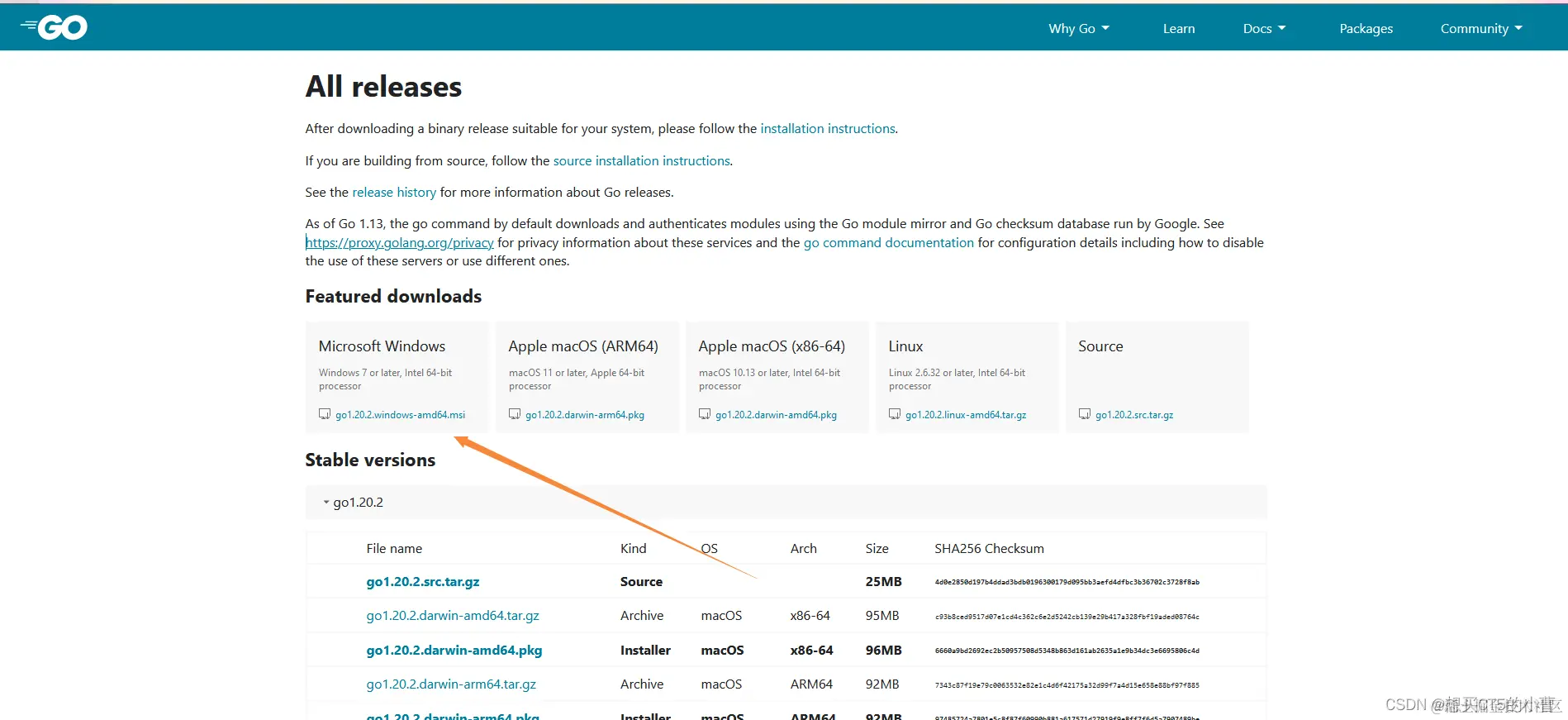The image size is (1568, 720).
Task: Click the x86-64 cell in darwin-amd64.tar.gz row
Action: pos(810,616)
